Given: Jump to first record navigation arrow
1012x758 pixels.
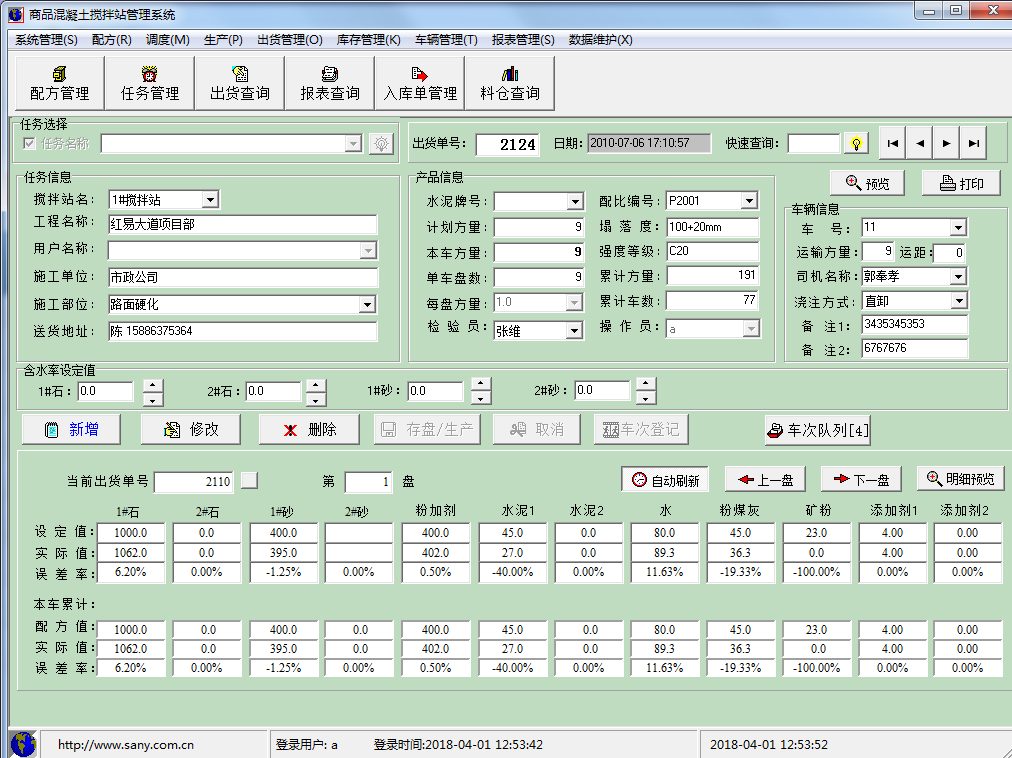Looking at the screenshot, I should pos(893,143).
